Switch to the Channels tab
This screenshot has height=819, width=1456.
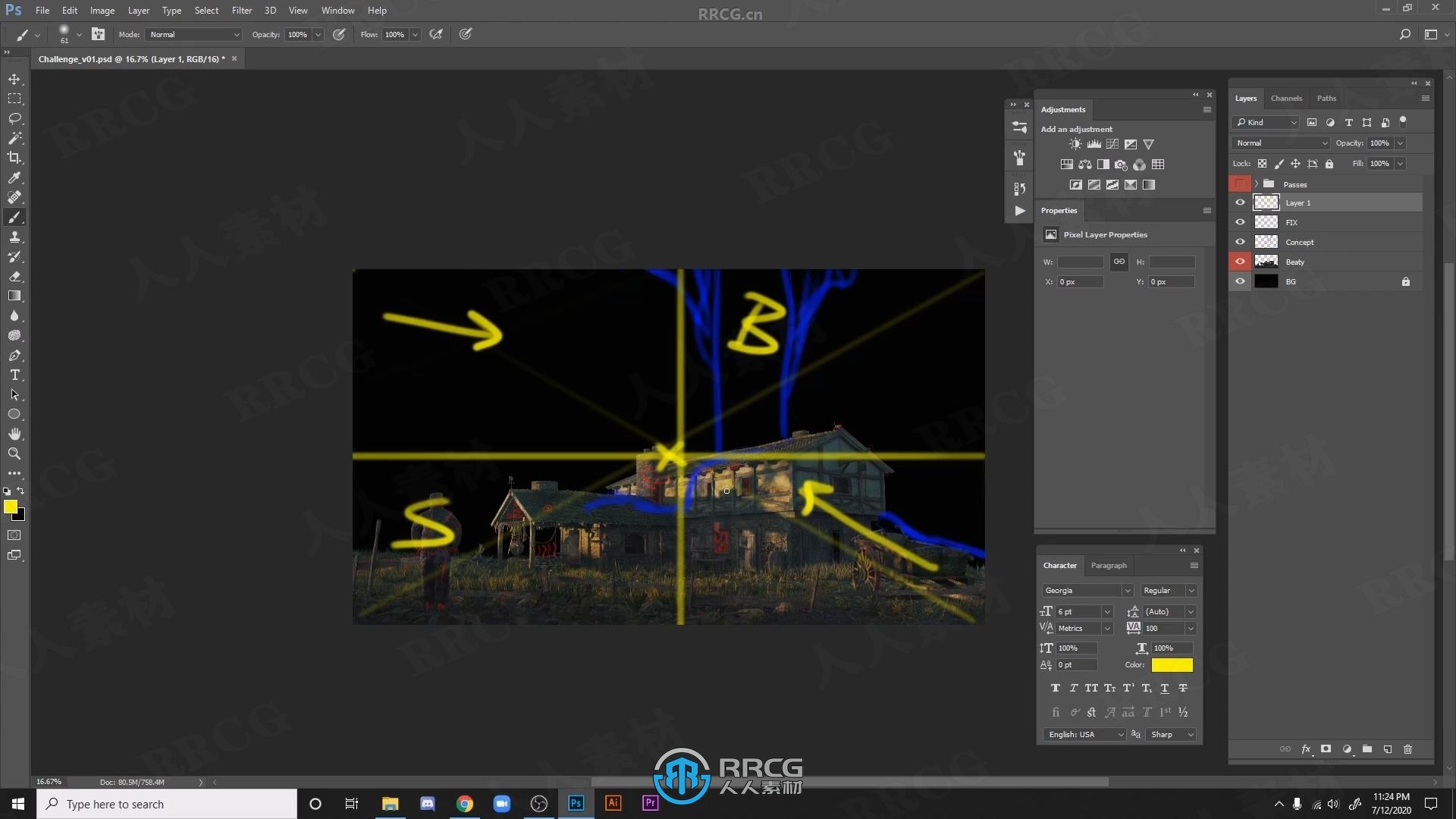(x=1285, y=97)
